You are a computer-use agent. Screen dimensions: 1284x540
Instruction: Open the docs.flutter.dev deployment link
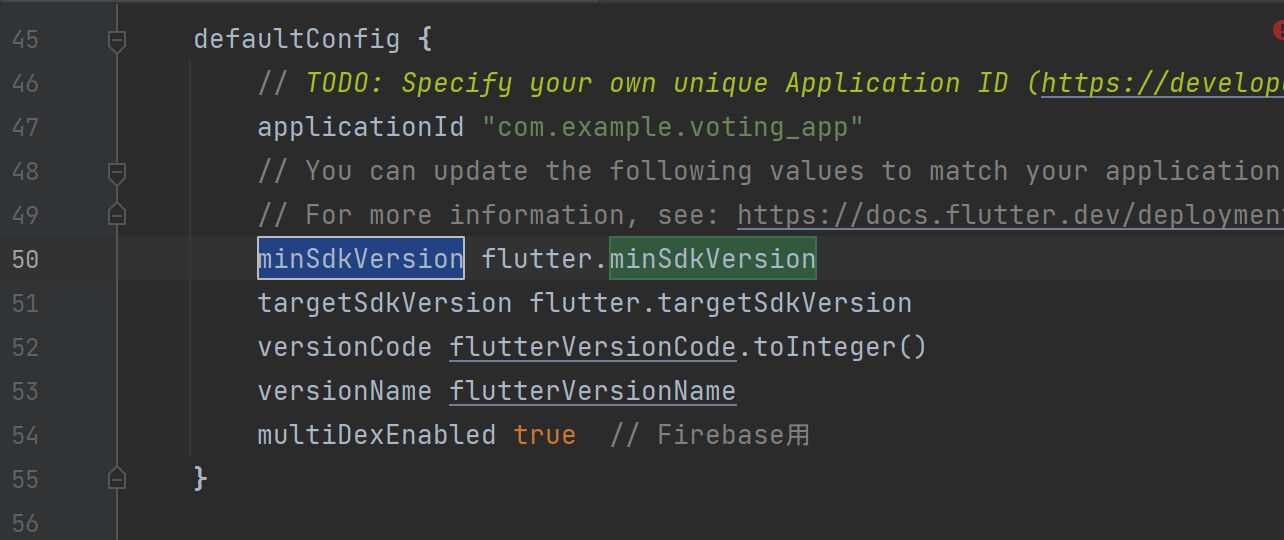coord(1010,215)
